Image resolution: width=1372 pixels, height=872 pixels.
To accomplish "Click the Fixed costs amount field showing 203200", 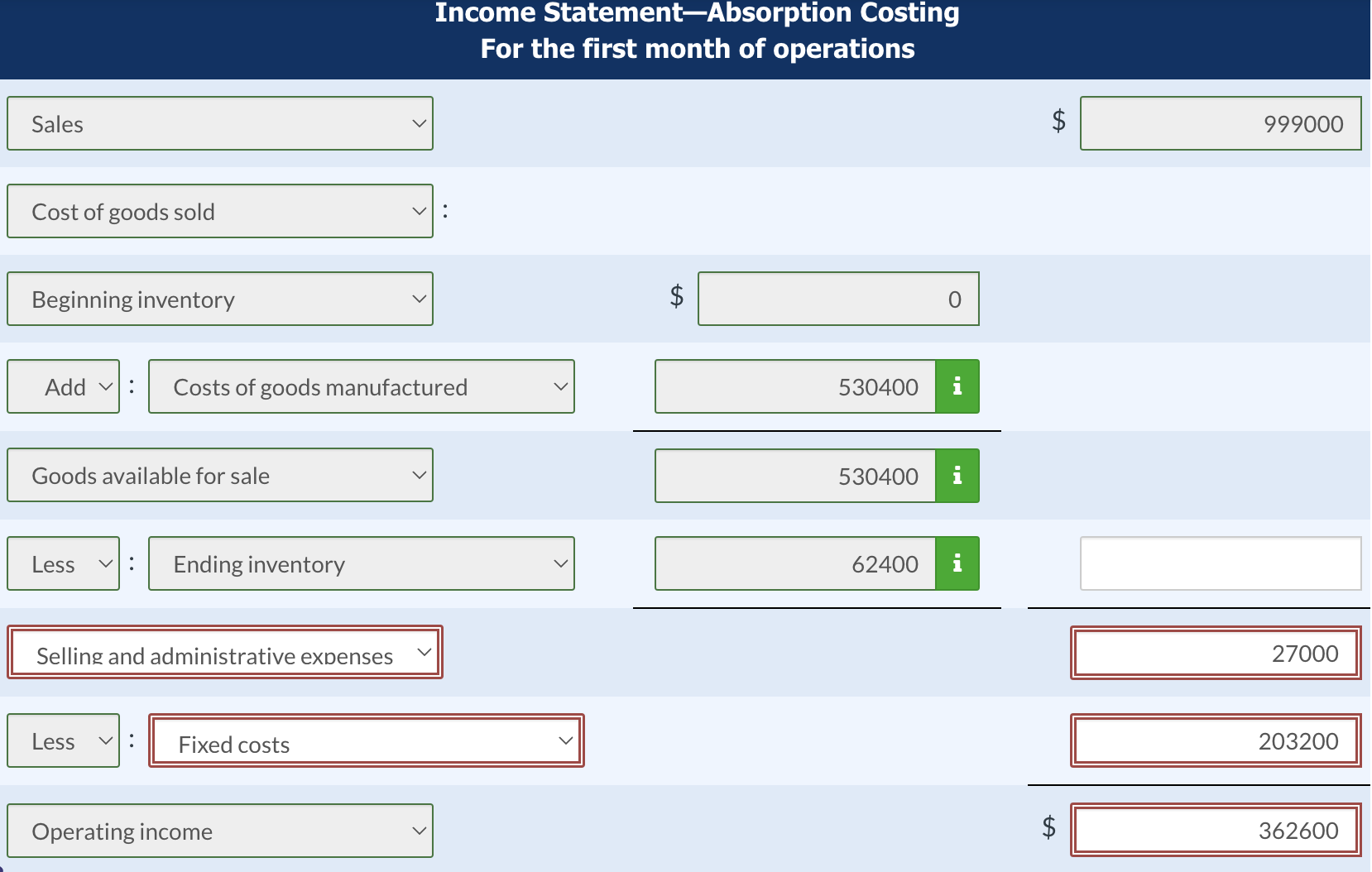I will (1215, 740).
